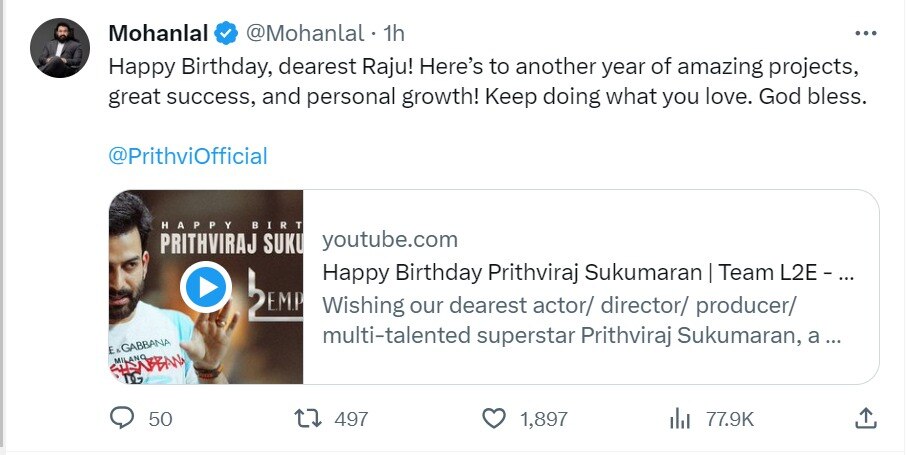Image resolution: width=906 pixels, height=455 pixels.
Task: Open the @Mohanlal handle link
Action: click(x=305, y=33)
